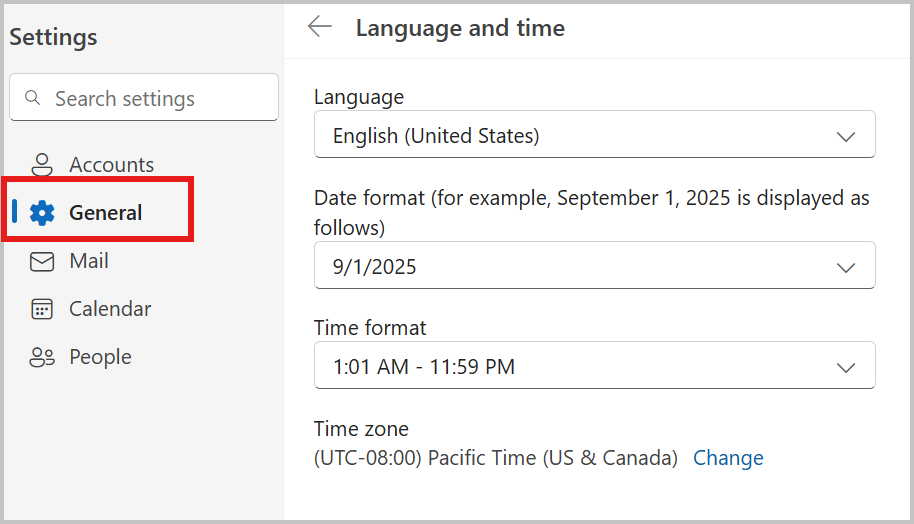914x524 pixels.
Task: Click the Calendar grid icon
Action: [x=42, y=309]
